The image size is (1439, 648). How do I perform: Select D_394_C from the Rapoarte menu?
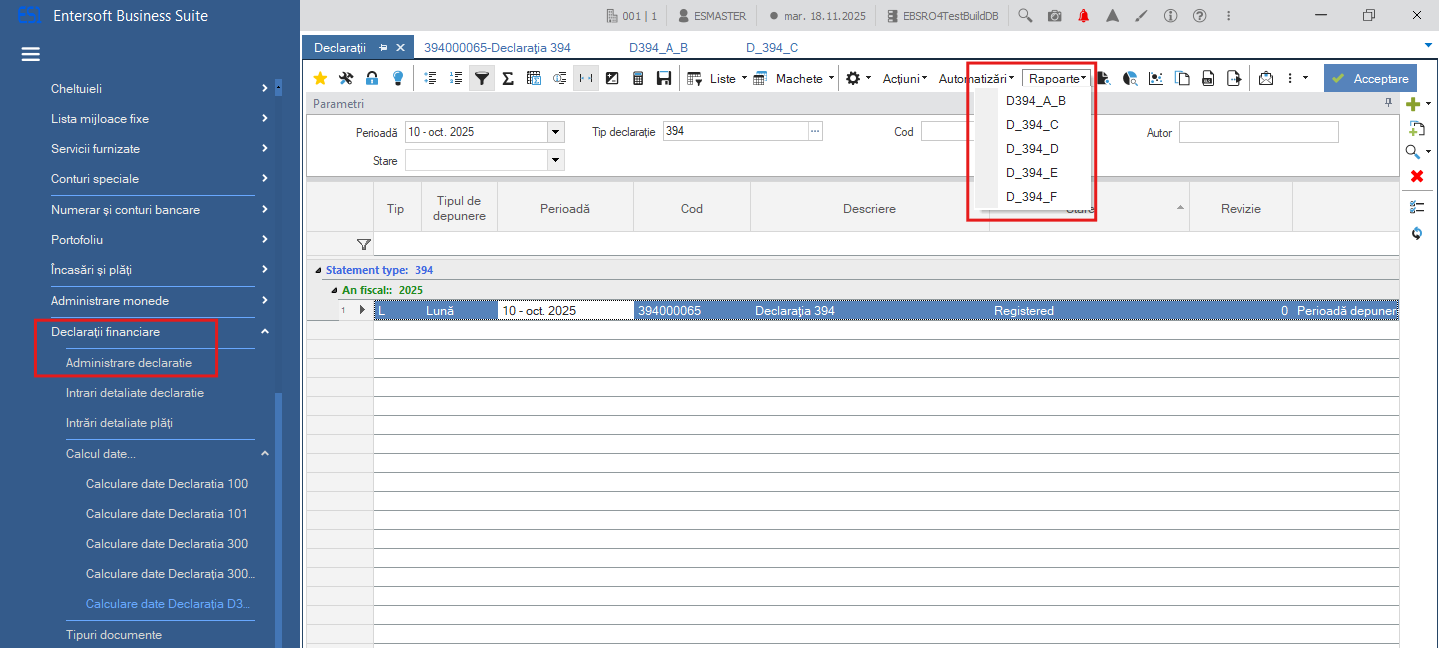(x=1032, y=125)
